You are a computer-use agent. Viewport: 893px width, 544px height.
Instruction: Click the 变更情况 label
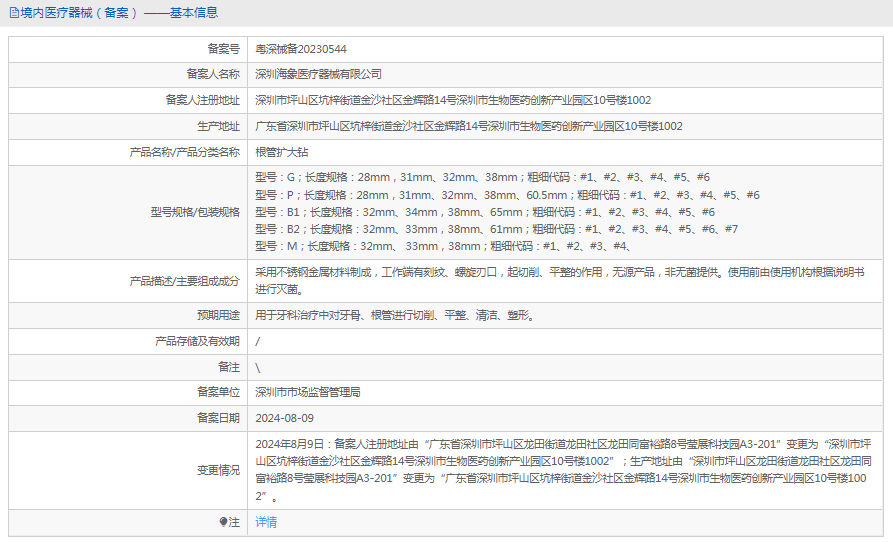[x=218, y=471]
